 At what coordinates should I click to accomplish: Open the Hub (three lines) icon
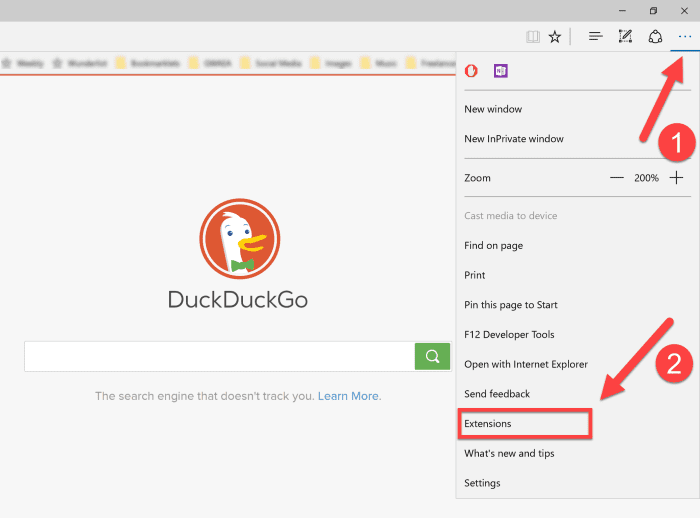coord(596,37)
